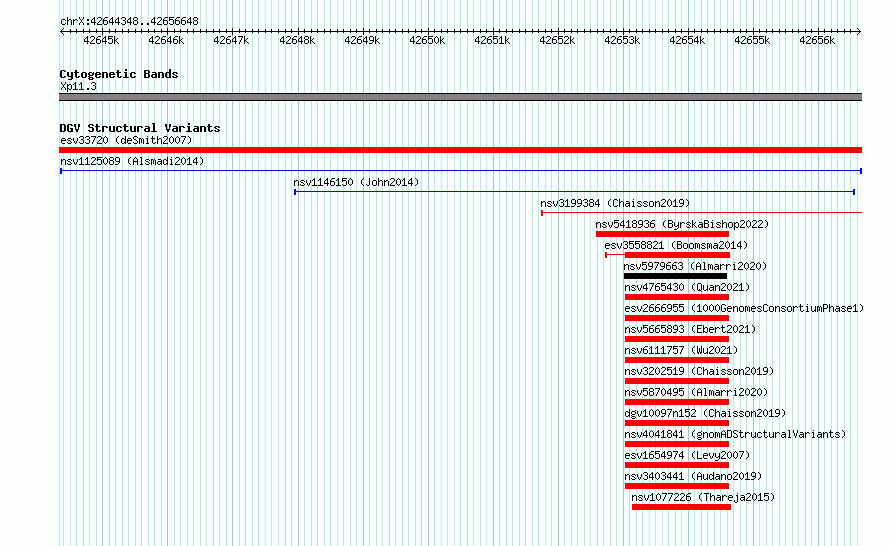
Task: Click the 42646k ruler tick label
Action: 166,40
